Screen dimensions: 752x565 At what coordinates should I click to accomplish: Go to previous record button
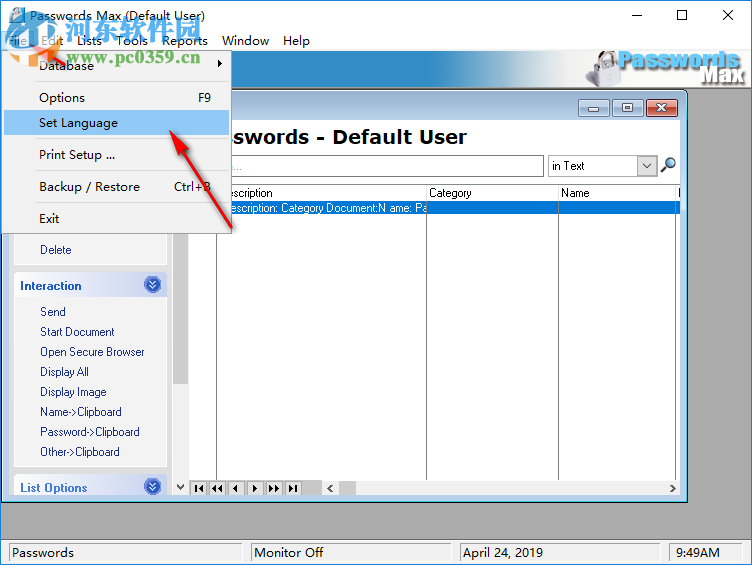point(236,488)
